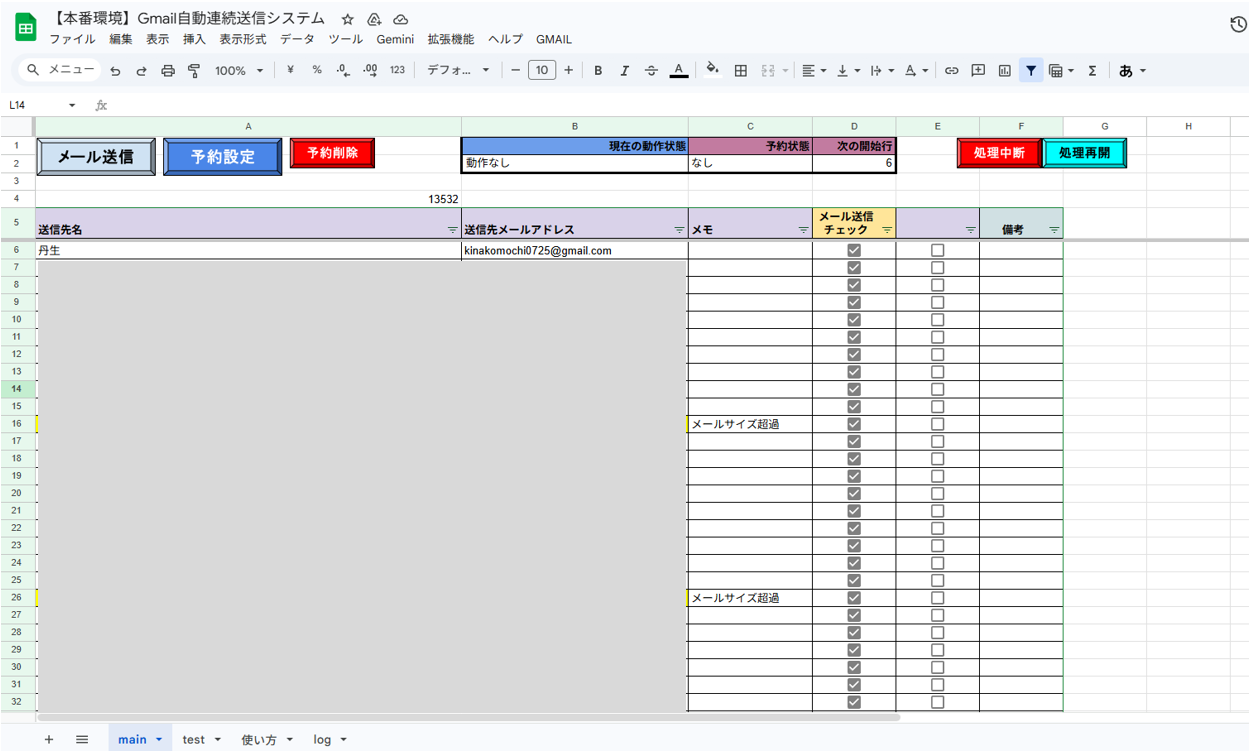Click the undo icon in toolbar
This screenshot has width=1249, height=751.
(115, 71)
